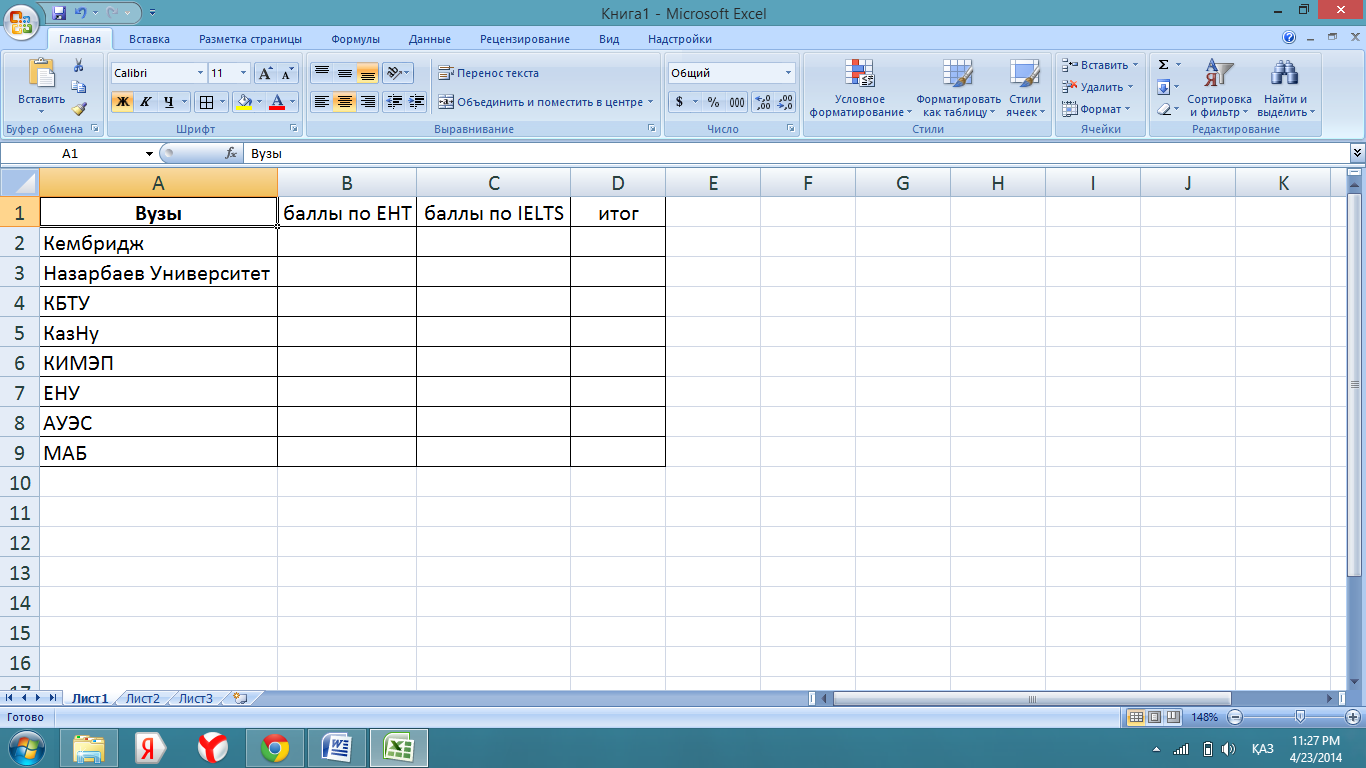1366x768 pixels.
Task: Apply the red font color A icon
Action: pos(277,102)
